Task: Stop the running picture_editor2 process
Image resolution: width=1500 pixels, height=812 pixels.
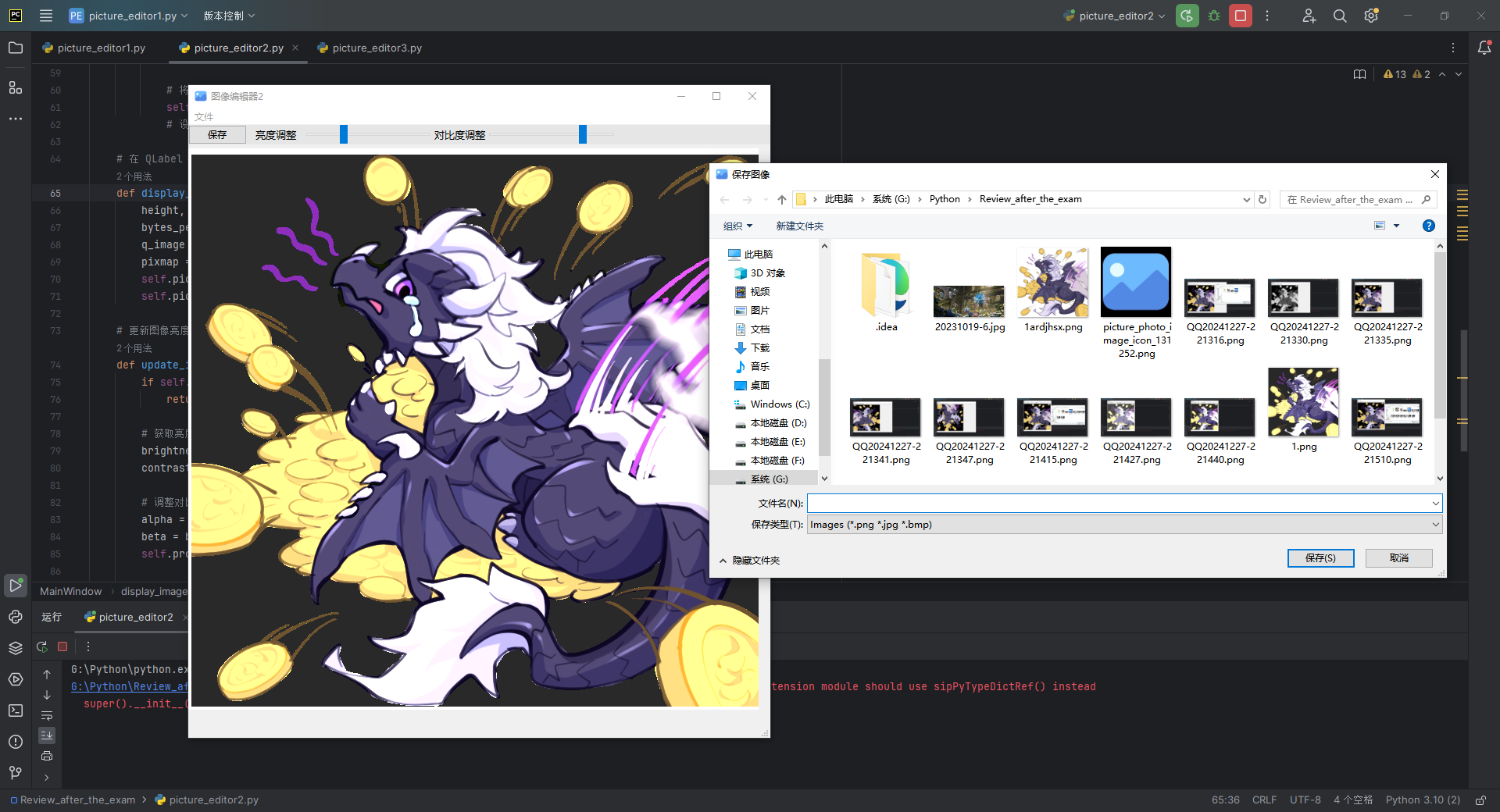Action: point(1241,16)
